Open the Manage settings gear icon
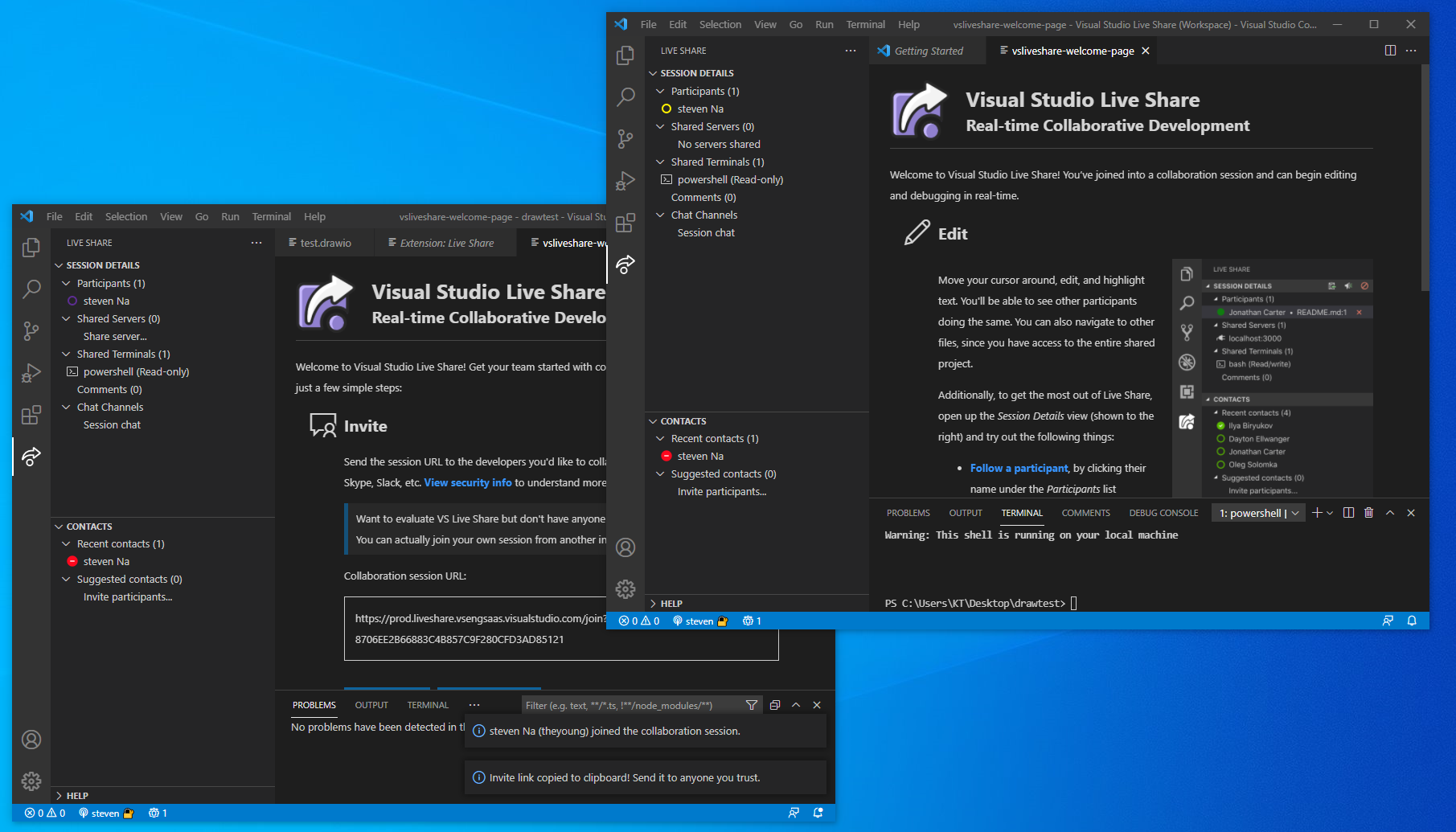The image size is (1456, 832). pyautogui.click(x=625, y=589)
